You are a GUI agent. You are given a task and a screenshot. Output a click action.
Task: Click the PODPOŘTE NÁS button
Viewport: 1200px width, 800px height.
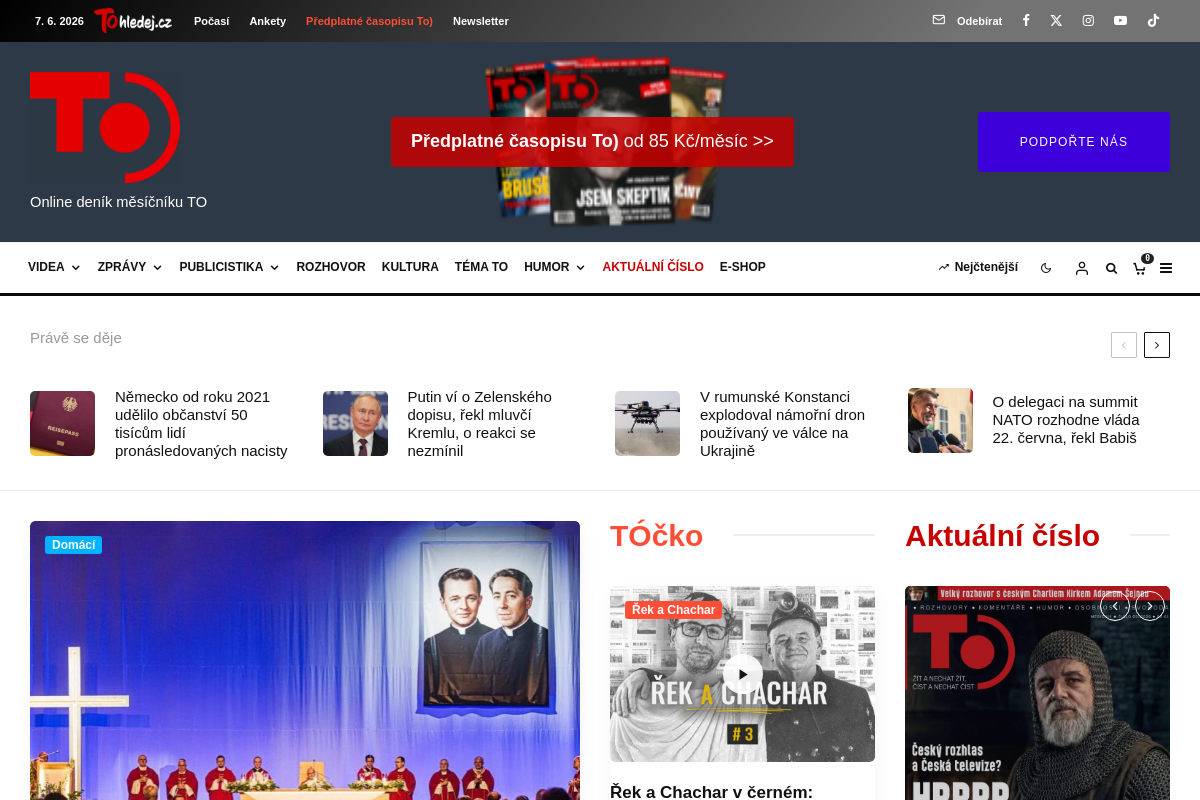[1073, 142]
